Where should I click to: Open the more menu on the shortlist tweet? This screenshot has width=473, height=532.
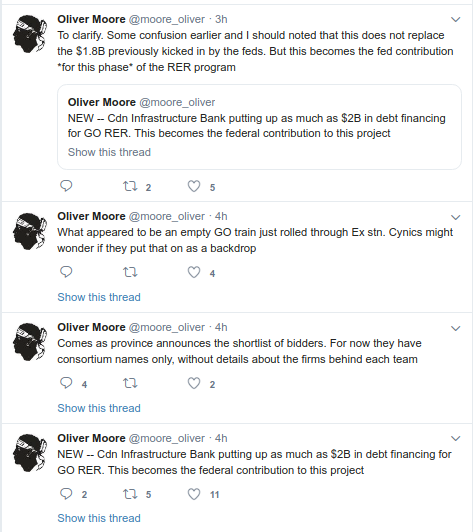click(x=455, y=328)
